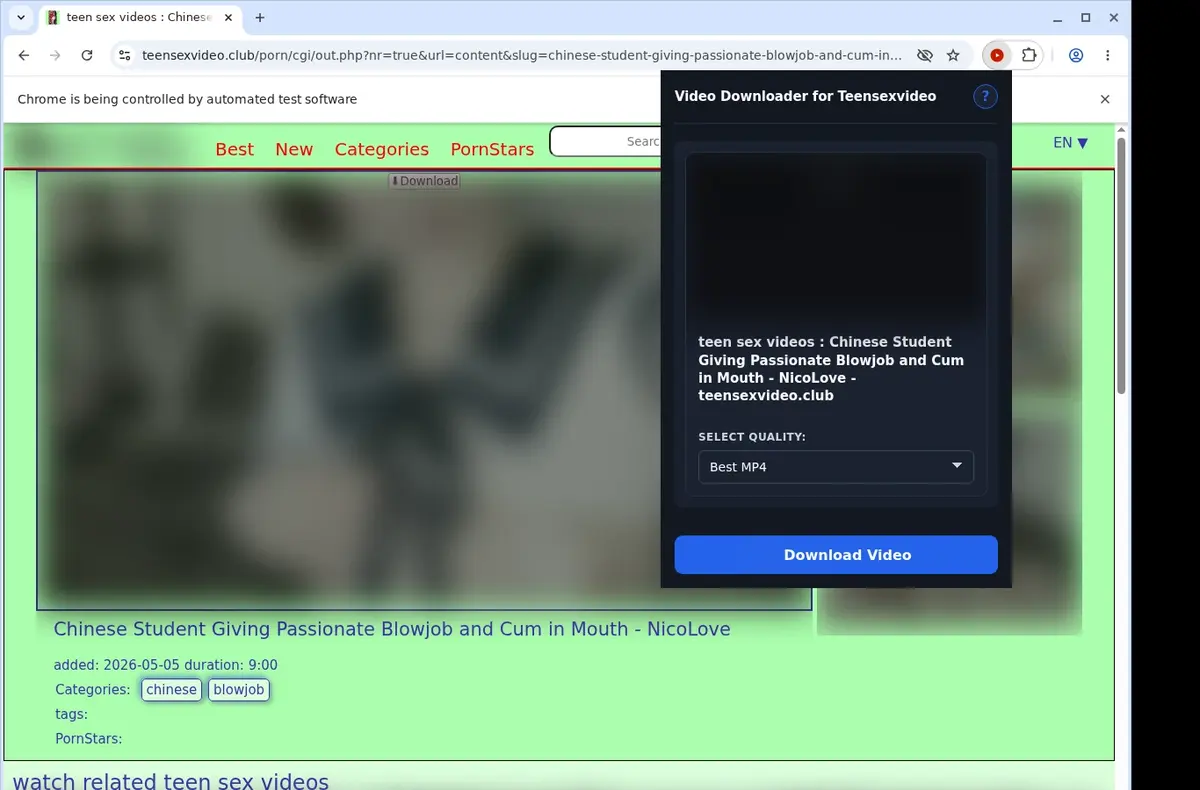Viewport: 1200px width, 790px height.
Task: Open the EN language dropdown
Action: tap(1070, 142)
